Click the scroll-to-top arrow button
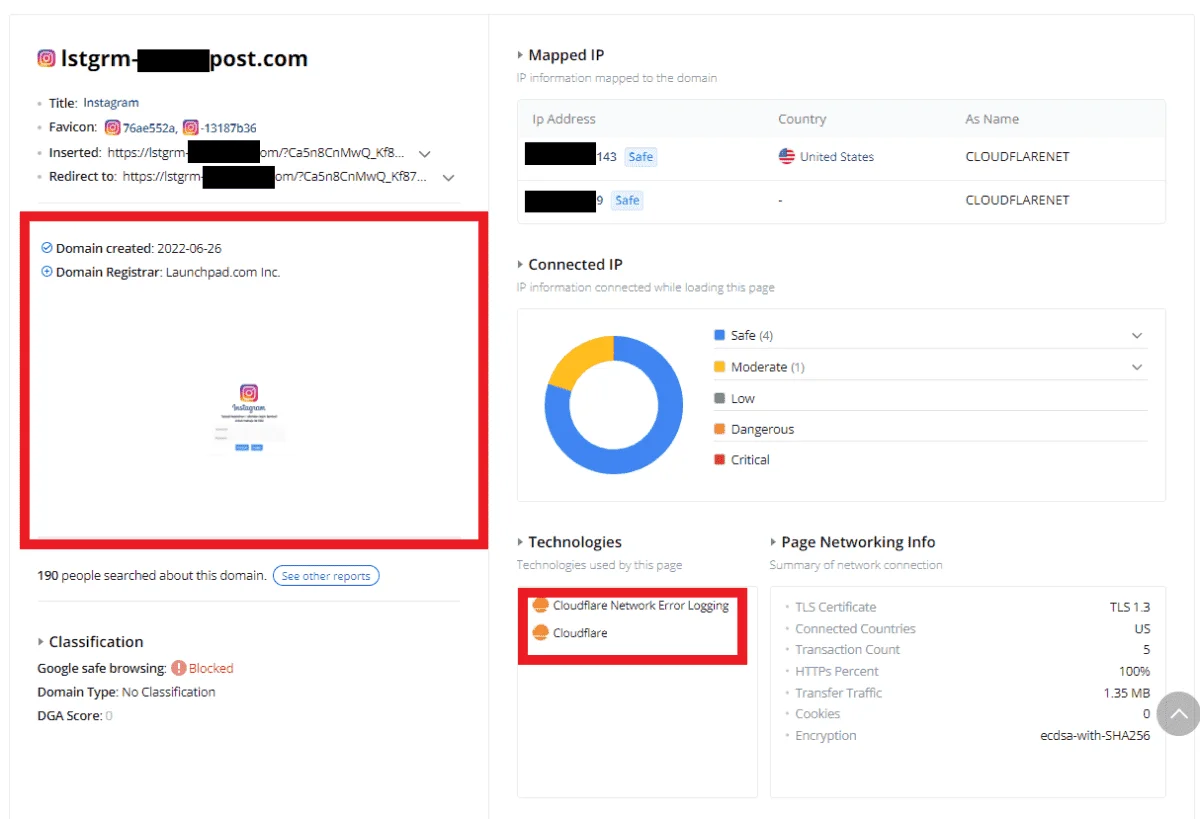The width and height of the screenshot is (1200, 819). click(1179, 714)
